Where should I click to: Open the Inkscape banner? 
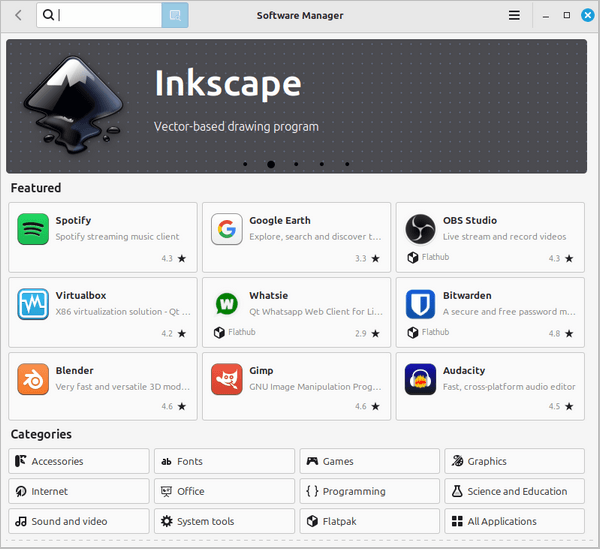point(296,106)
